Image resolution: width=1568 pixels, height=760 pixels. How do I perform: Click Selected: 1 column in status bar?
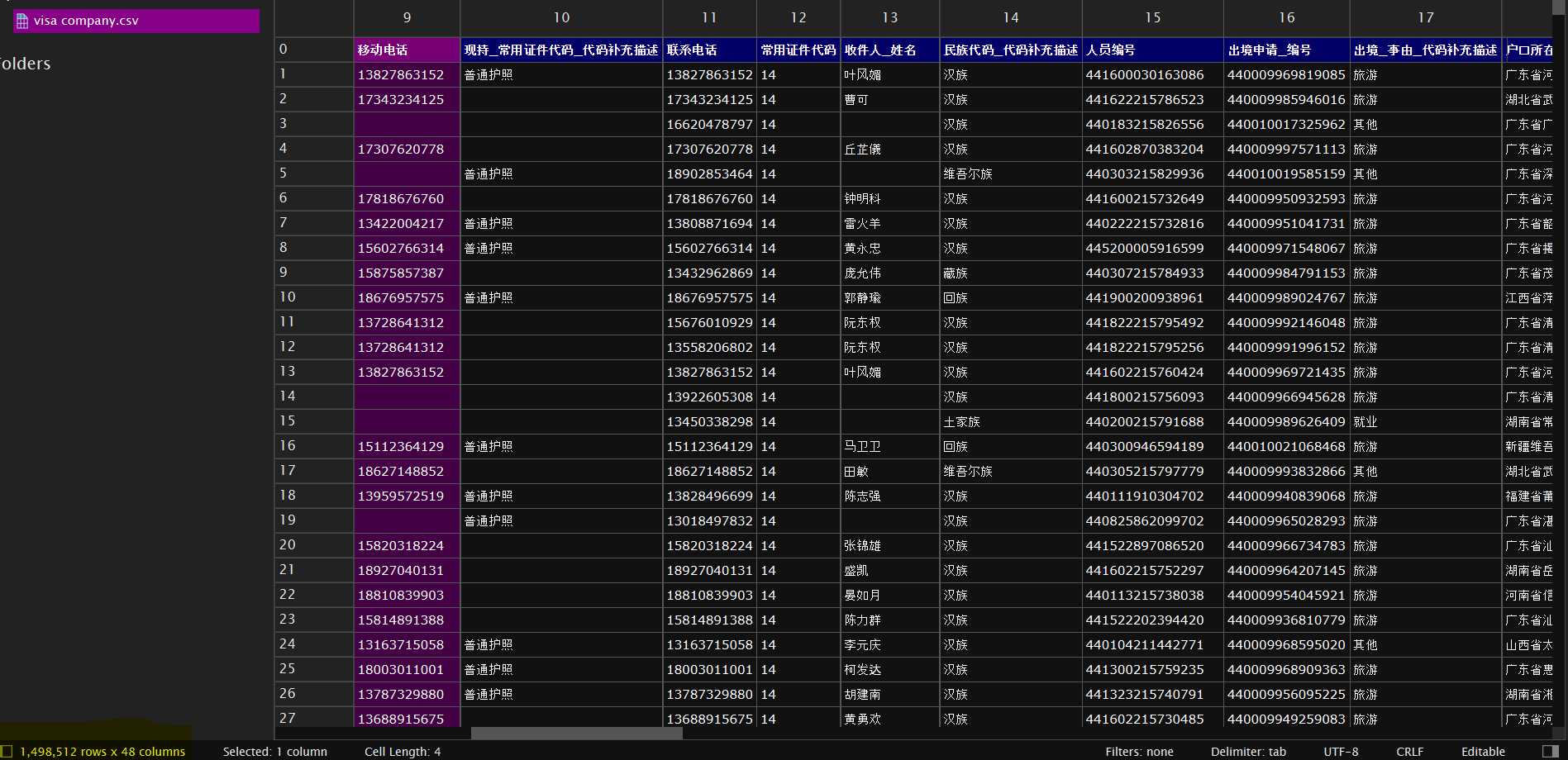tap(274, 752)
